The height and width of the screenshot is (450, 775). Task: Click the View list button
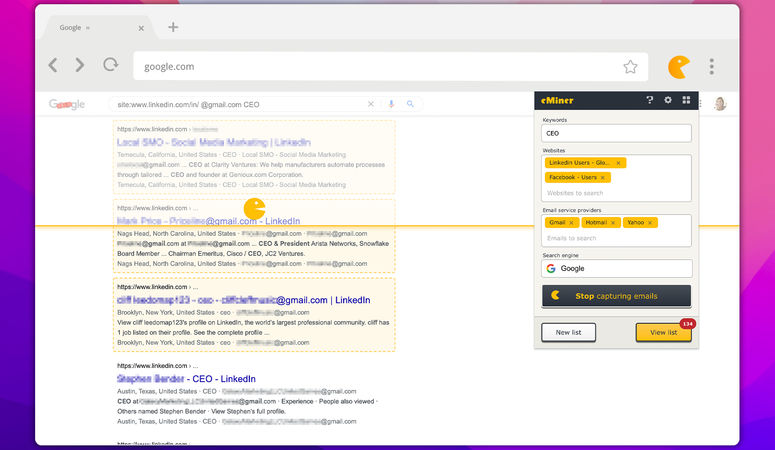tap(663, 332)
